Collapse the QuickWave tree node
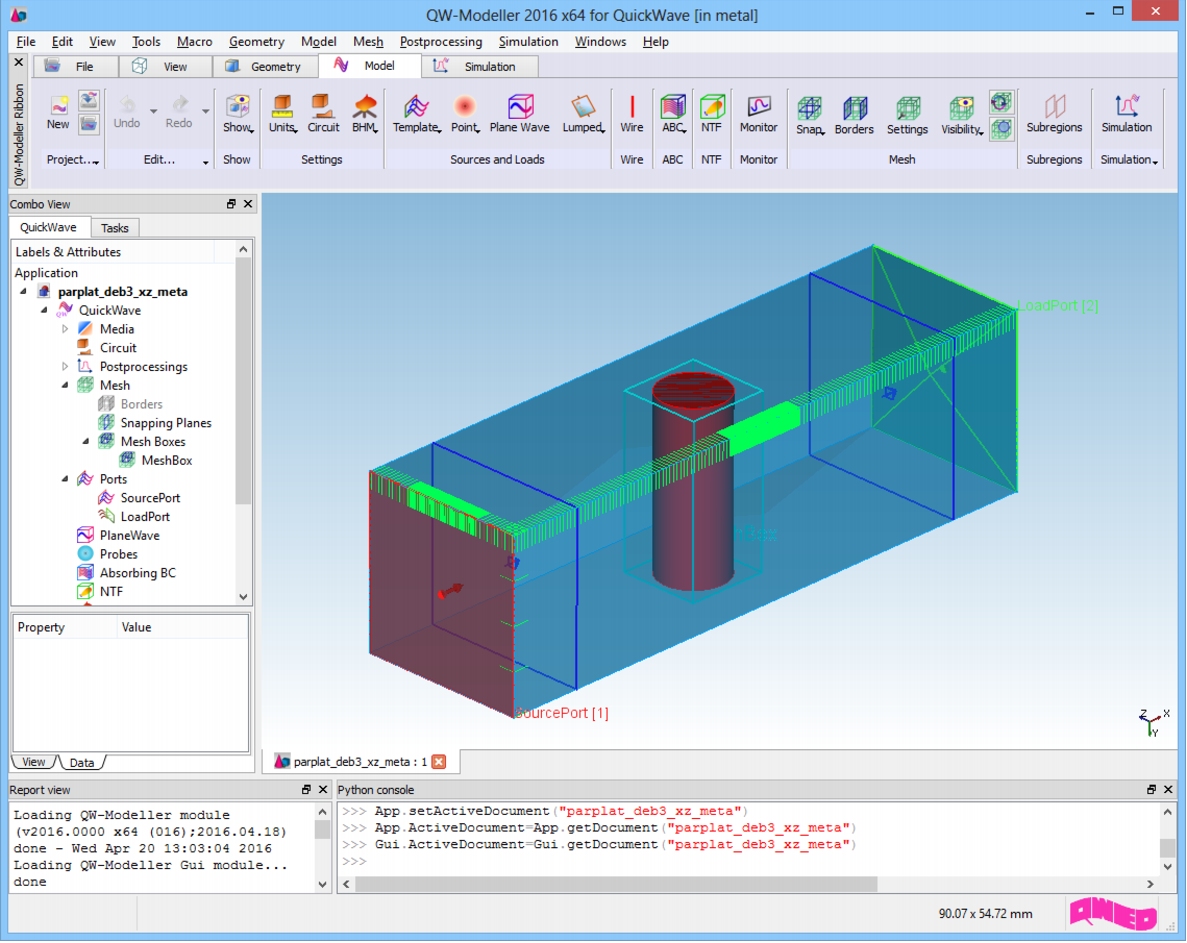 coord(44,310)
